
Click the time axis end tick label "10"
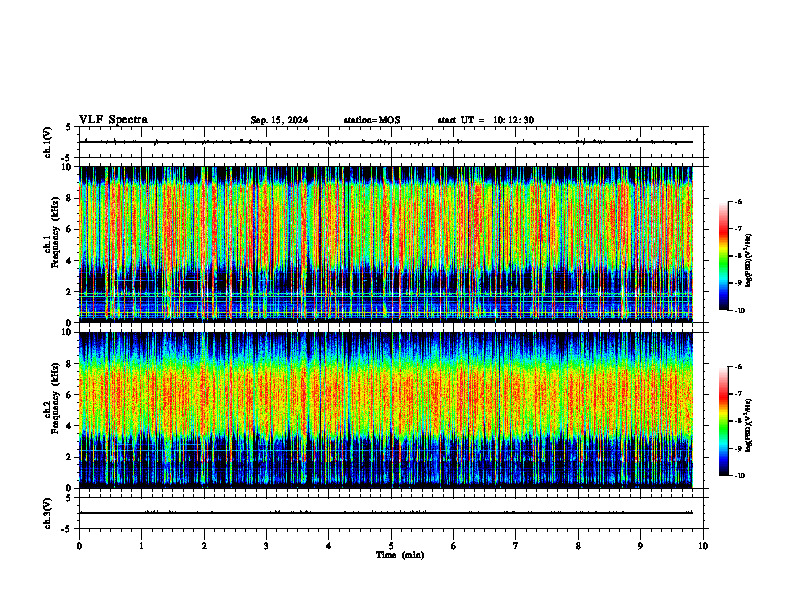[703, 546]
